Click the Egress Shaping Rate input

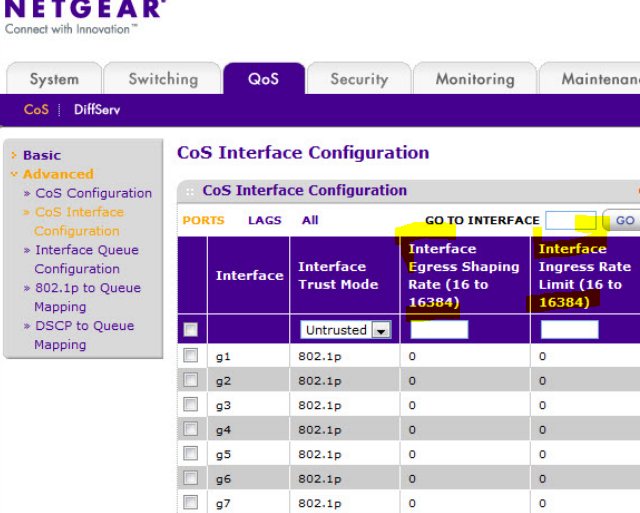pyautogui.click(x=439, y=330)
